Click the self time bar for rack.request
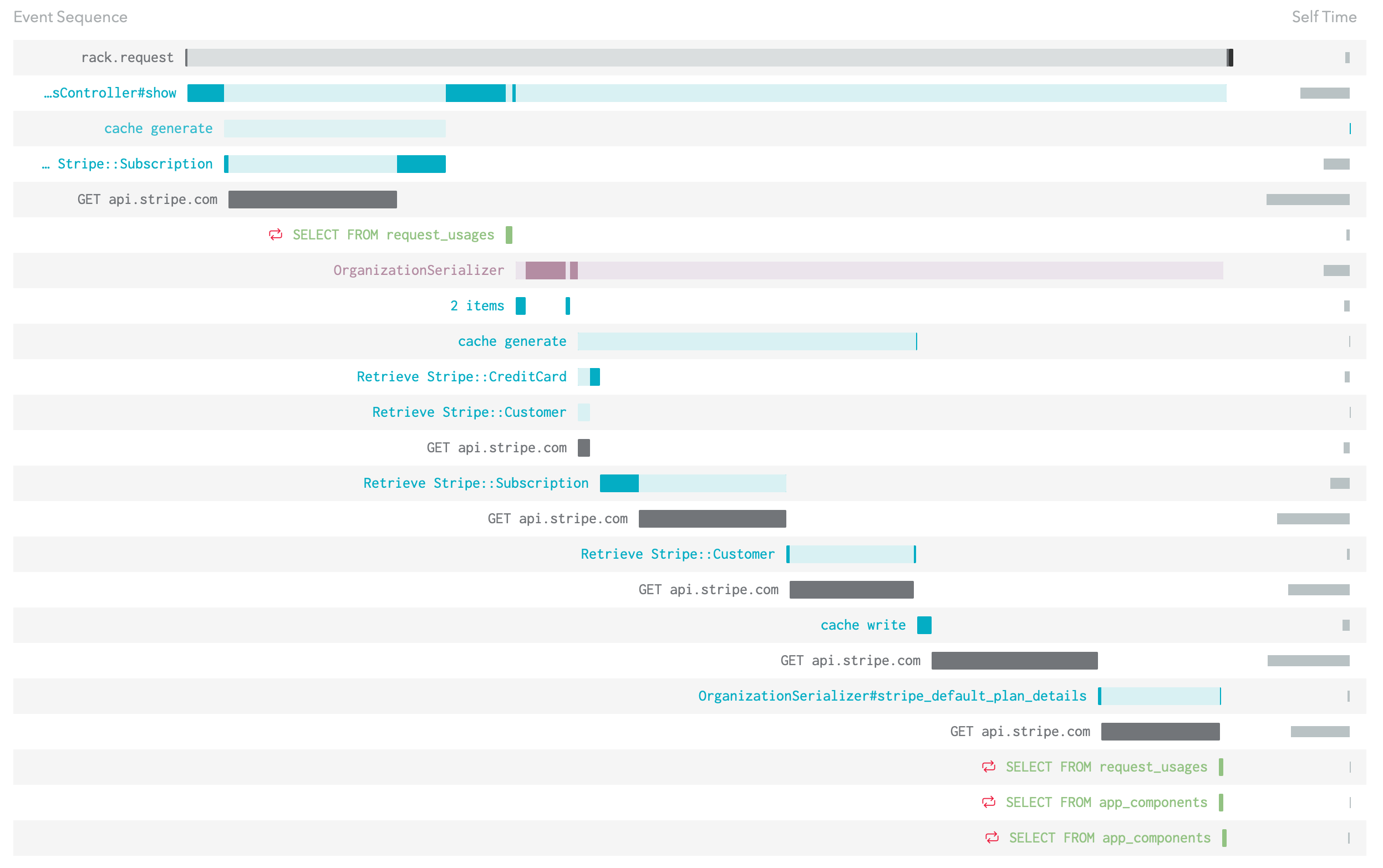 (1347, 57)
